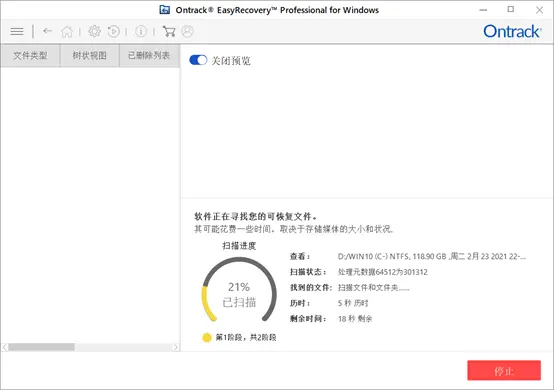Click the yellow stage indicator dot
The width and height of the screenshot is (554, 390).
(x=207, y=338)
